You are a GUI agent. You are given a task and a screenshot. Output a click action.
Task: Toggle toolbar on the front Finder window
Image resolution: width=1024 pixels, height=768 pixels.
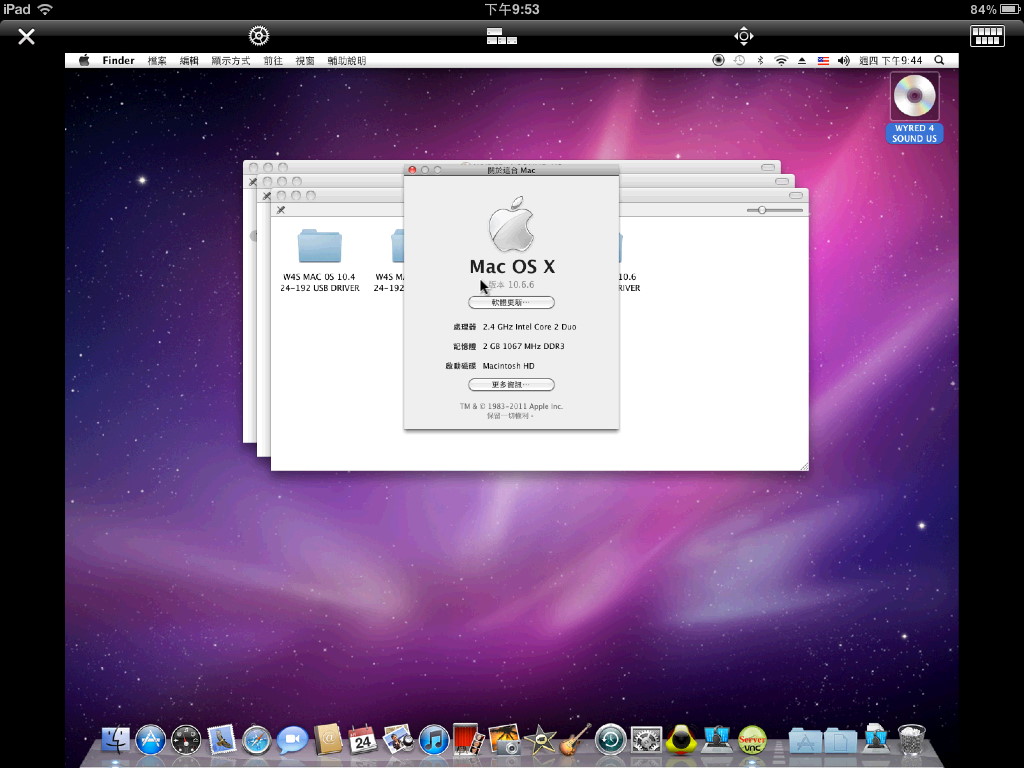tap(795, 195)
